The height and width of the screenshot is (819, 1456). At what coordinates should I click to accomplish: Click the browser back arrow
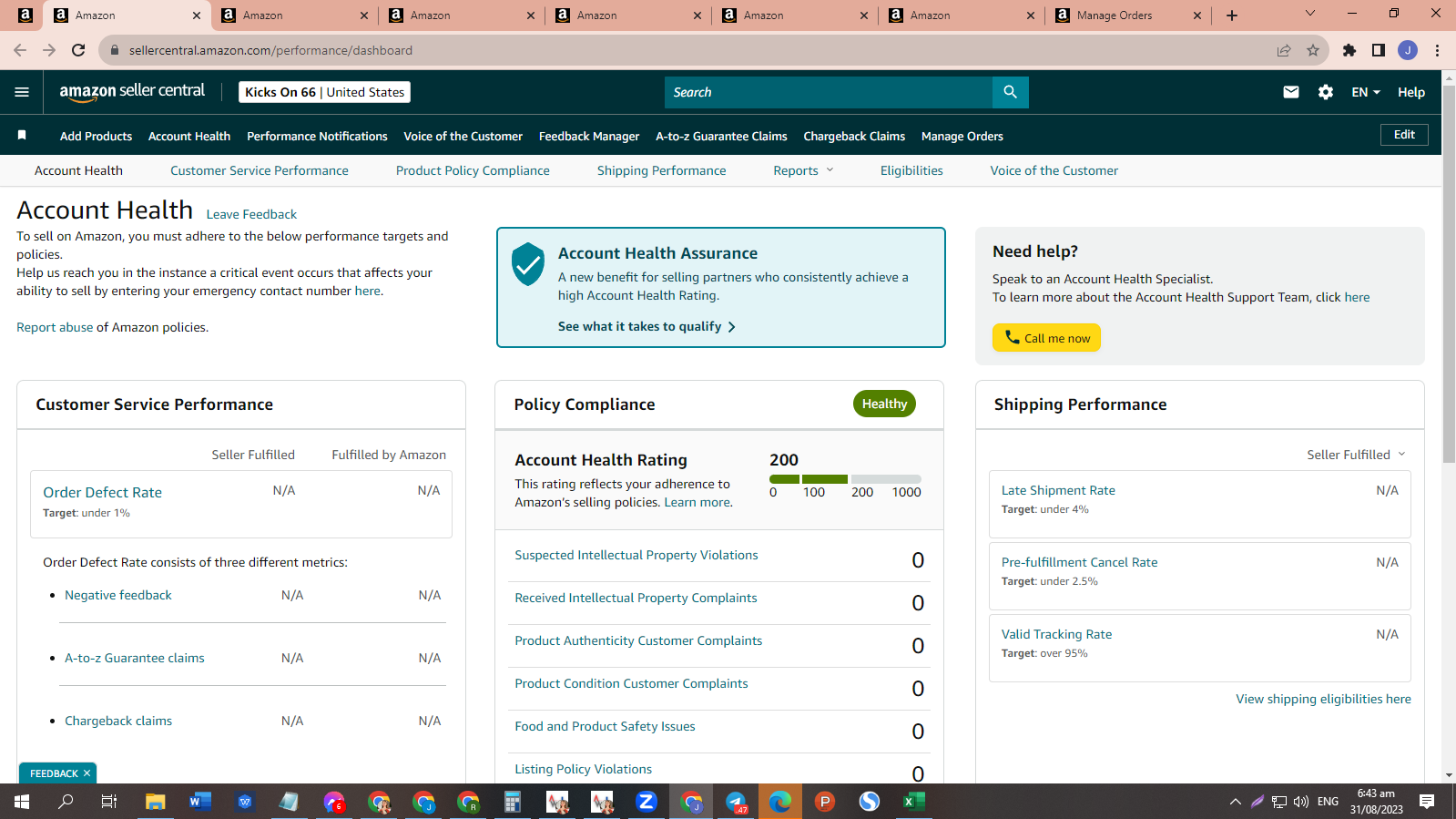point(20,50)
